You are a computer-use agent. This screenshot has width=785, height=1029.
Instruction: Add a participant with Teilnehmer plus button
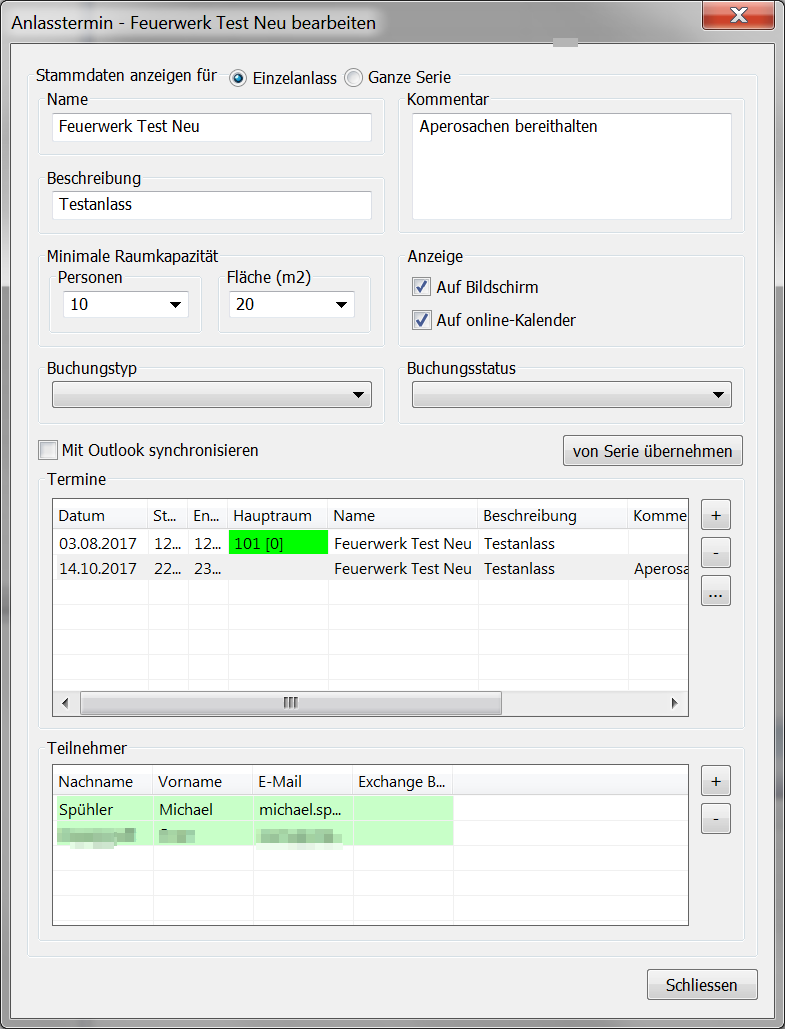716,781
